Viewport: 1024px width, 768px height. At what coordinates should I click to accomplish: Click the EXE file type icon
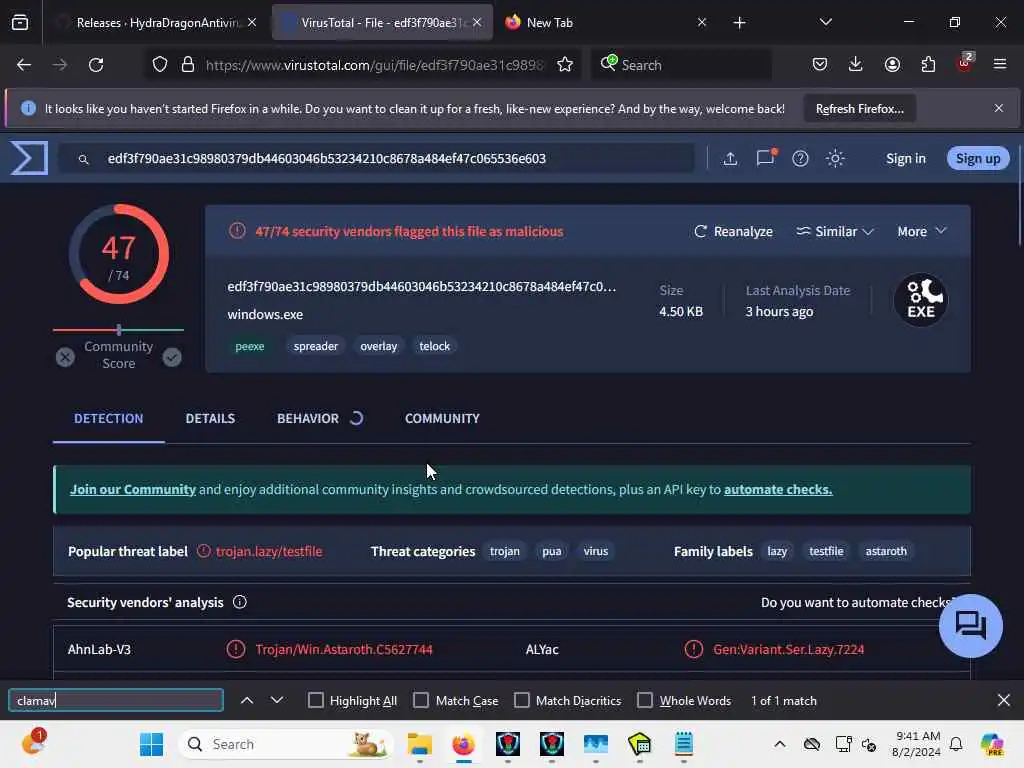click(921, 300)
